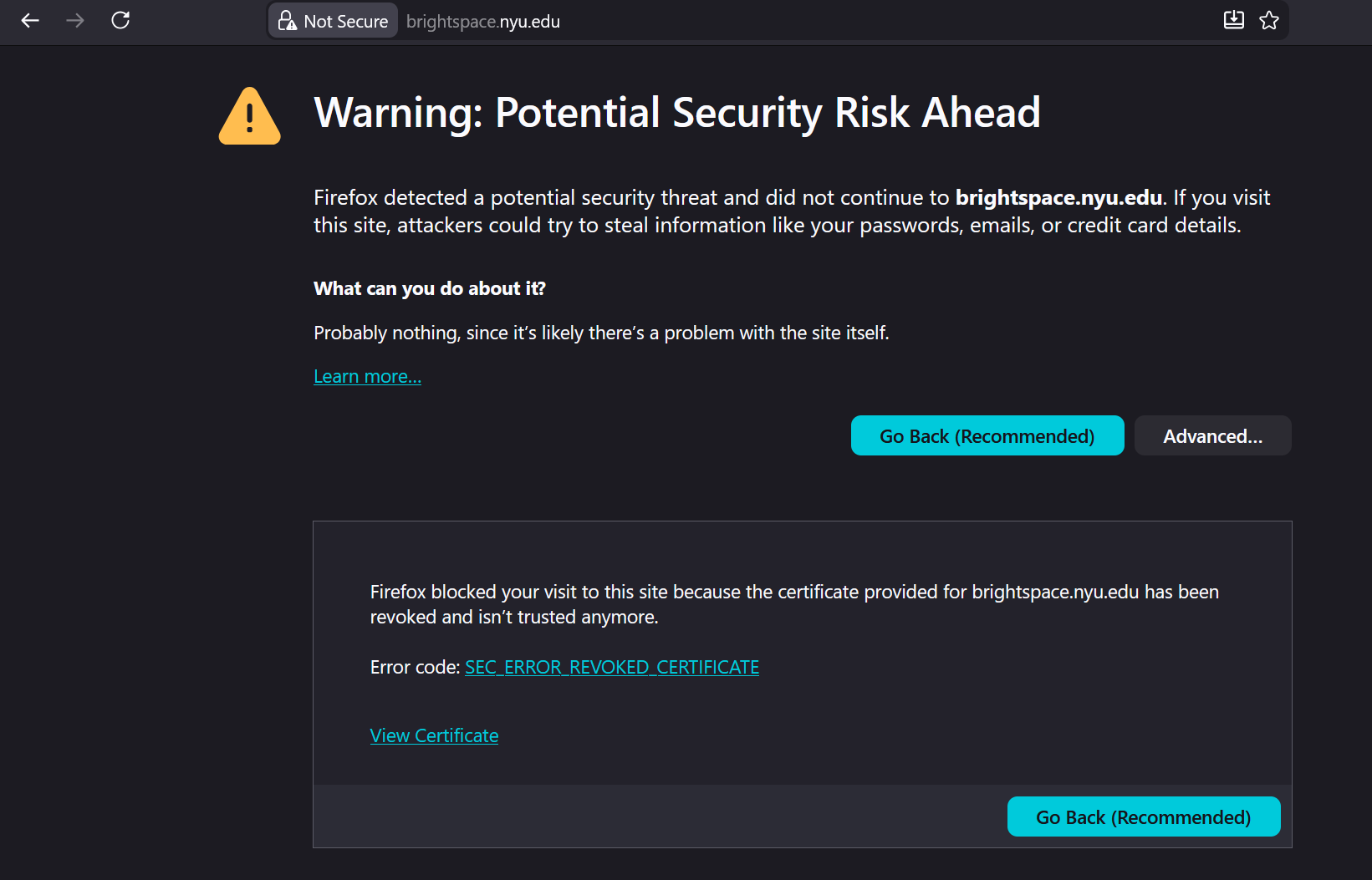The width and height of the screenshot is (1372, 880).
Task: Click the "Warning: Potential Security Risk Ahead" heading
Action: click(x=677, y=113)
